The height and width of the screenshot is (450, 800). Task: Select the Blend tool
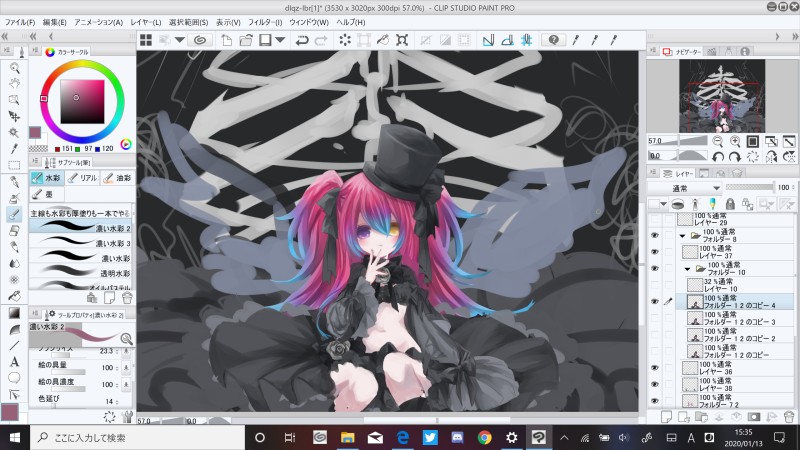(14, 263)
